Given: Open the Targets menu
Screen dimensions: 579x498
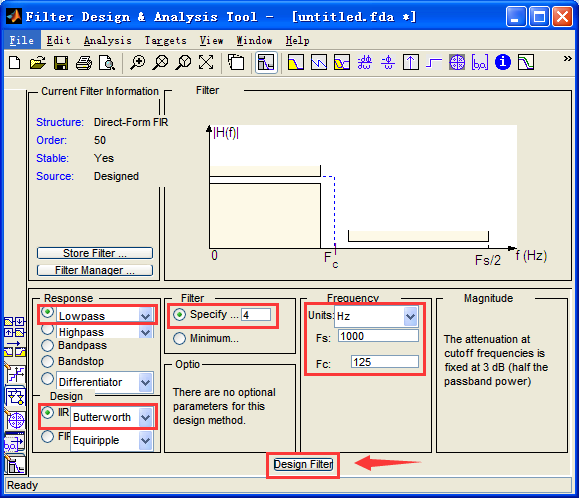Looking at the screenshot, I should [x=165, y=40].
